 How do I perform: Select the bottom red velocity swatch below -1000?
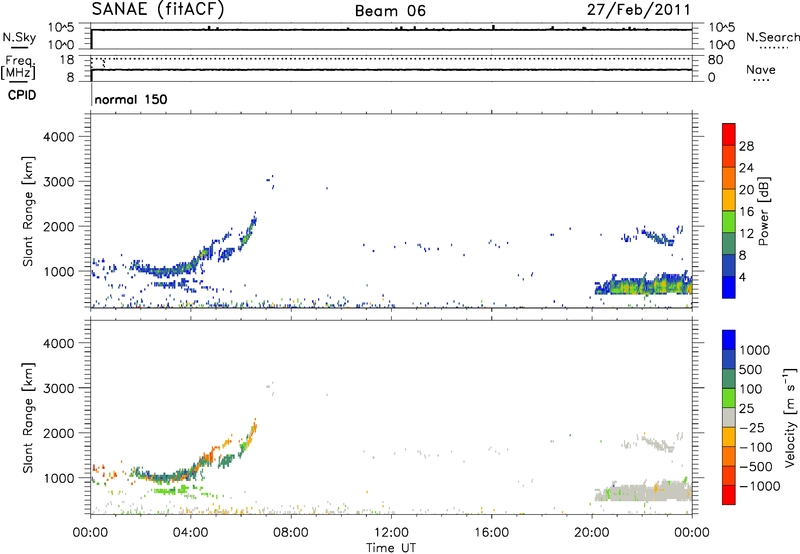(729, 495)
